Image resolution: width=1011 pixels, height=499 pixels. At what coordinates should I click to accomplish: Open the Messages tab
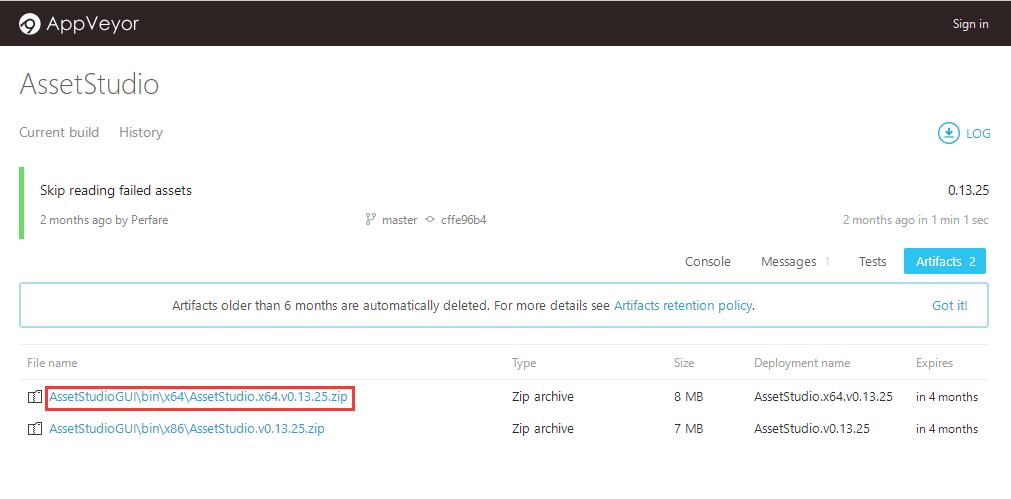[x=794, y=261]
